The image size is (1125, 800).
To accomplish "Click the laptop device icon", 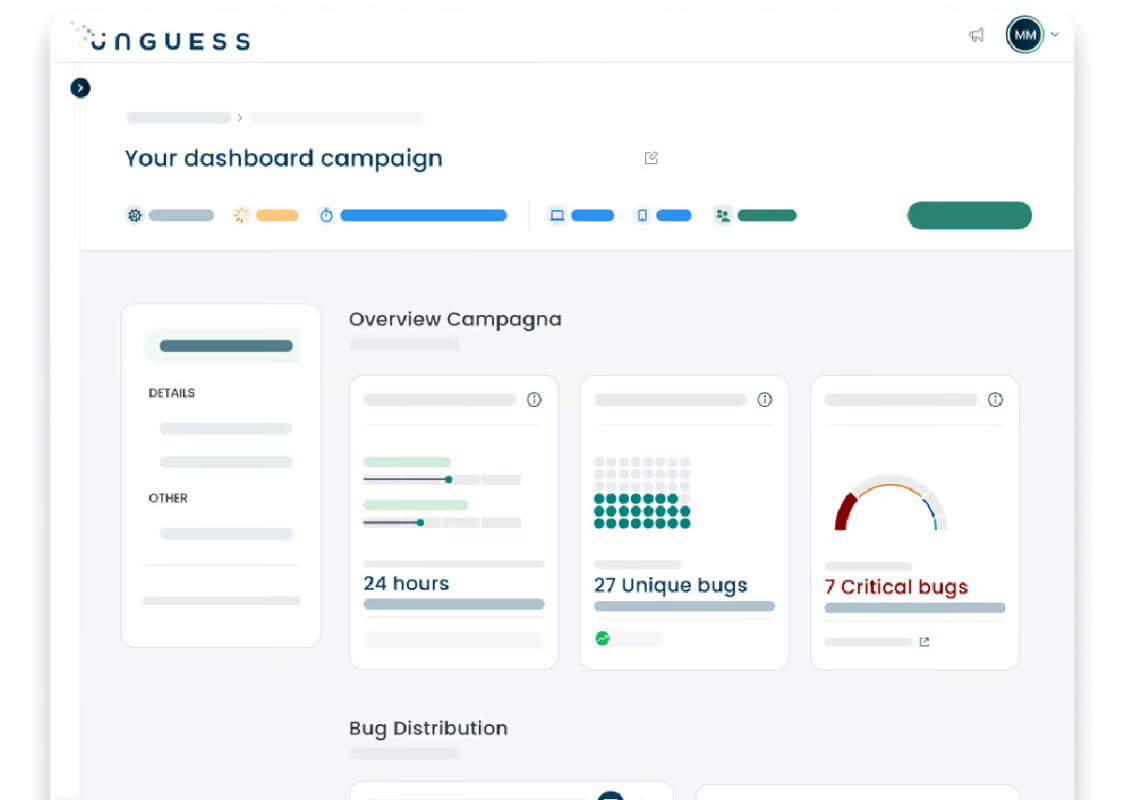I will (x=557, y=215).
